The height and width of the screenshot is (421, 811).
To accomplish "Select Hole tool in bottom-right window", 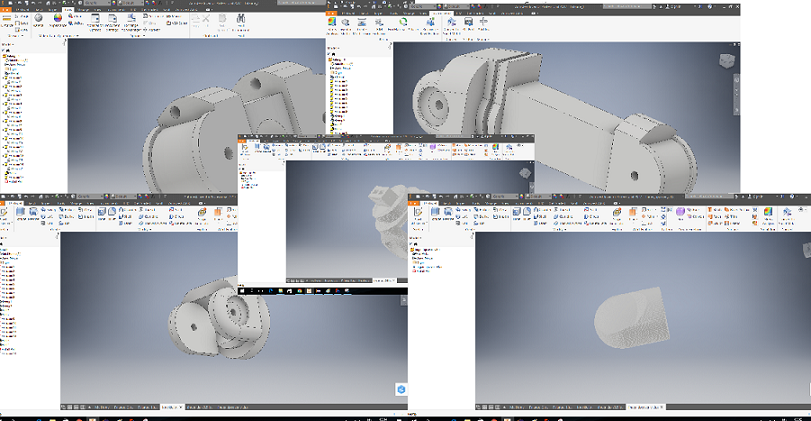I will (517, 213).
